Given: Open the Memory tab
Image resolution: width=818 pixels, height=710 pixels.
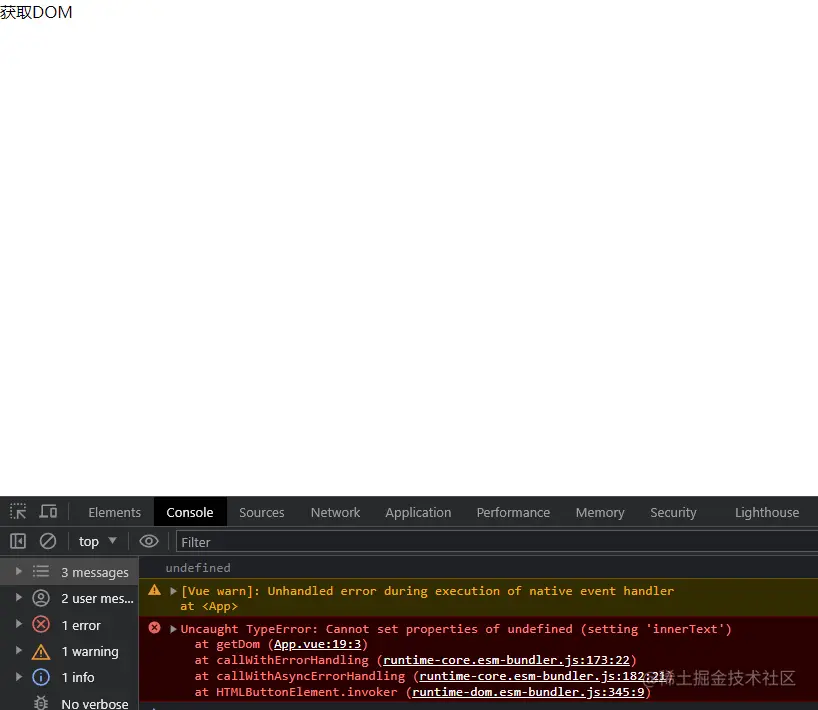Looking at the screenshot, I should click(x=600, y=512).
